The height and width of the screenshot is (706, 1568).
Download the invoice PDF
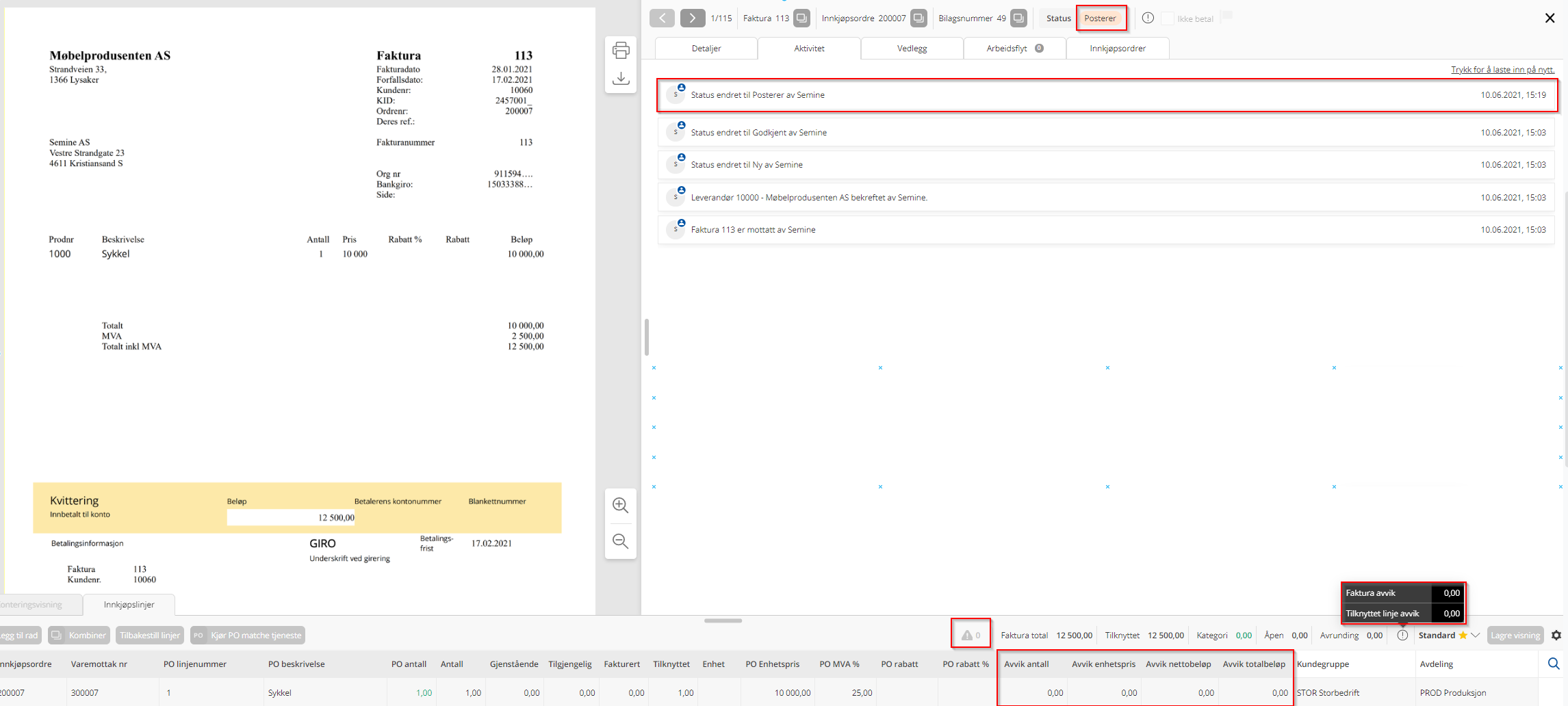coord(621,79)
